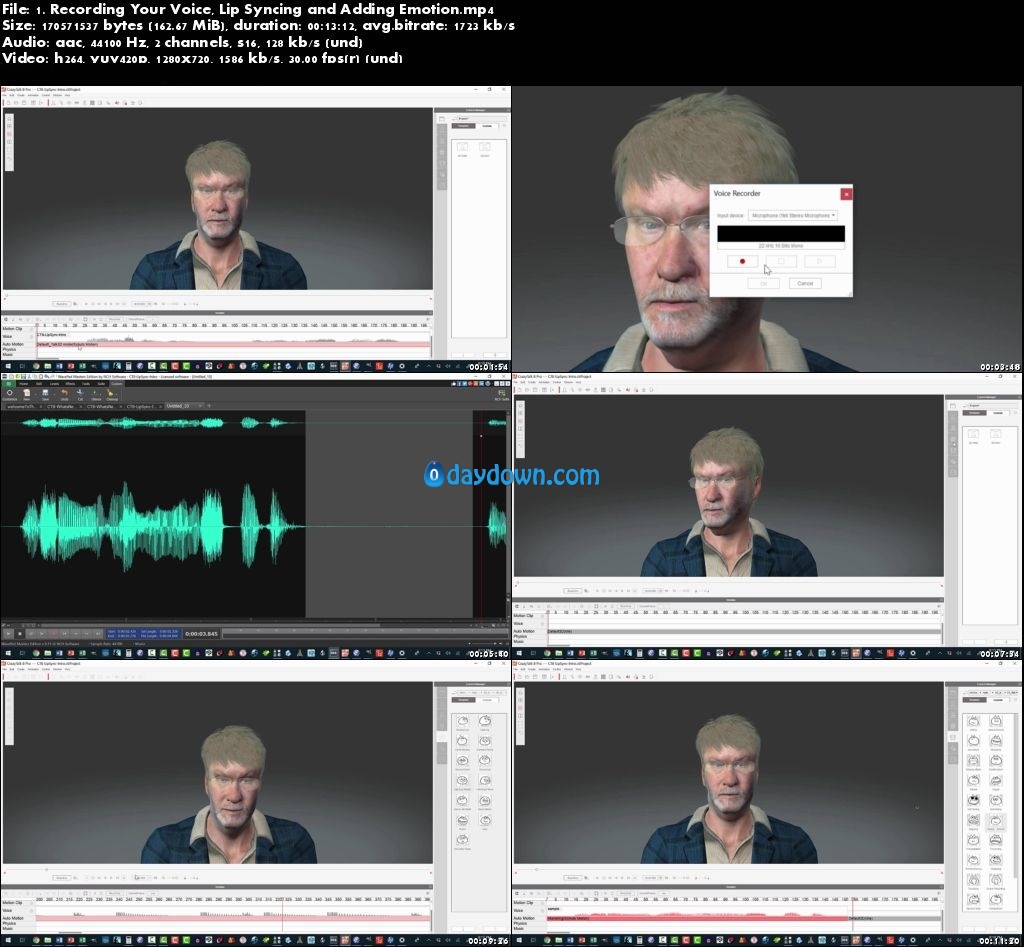Viewport: 1024px width, 947px height.
Task: Switch to the Levels tab in WavePad
Action: [54, 384]
